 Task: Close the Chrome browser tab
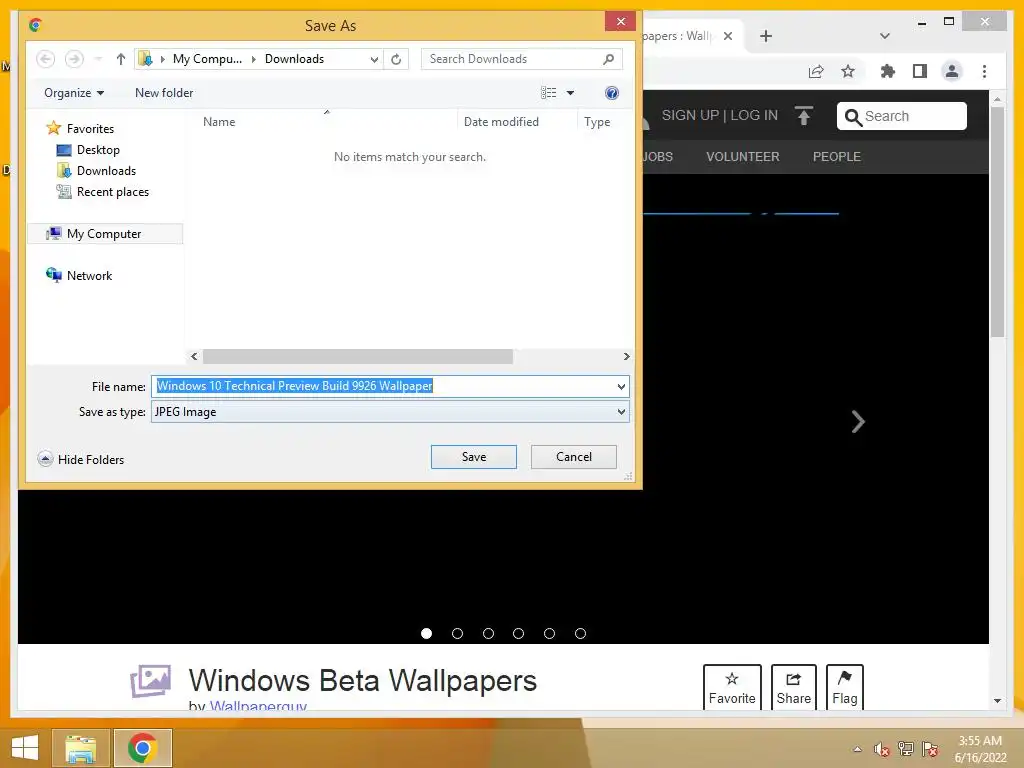pyautogui.click(x=728, y=36)
